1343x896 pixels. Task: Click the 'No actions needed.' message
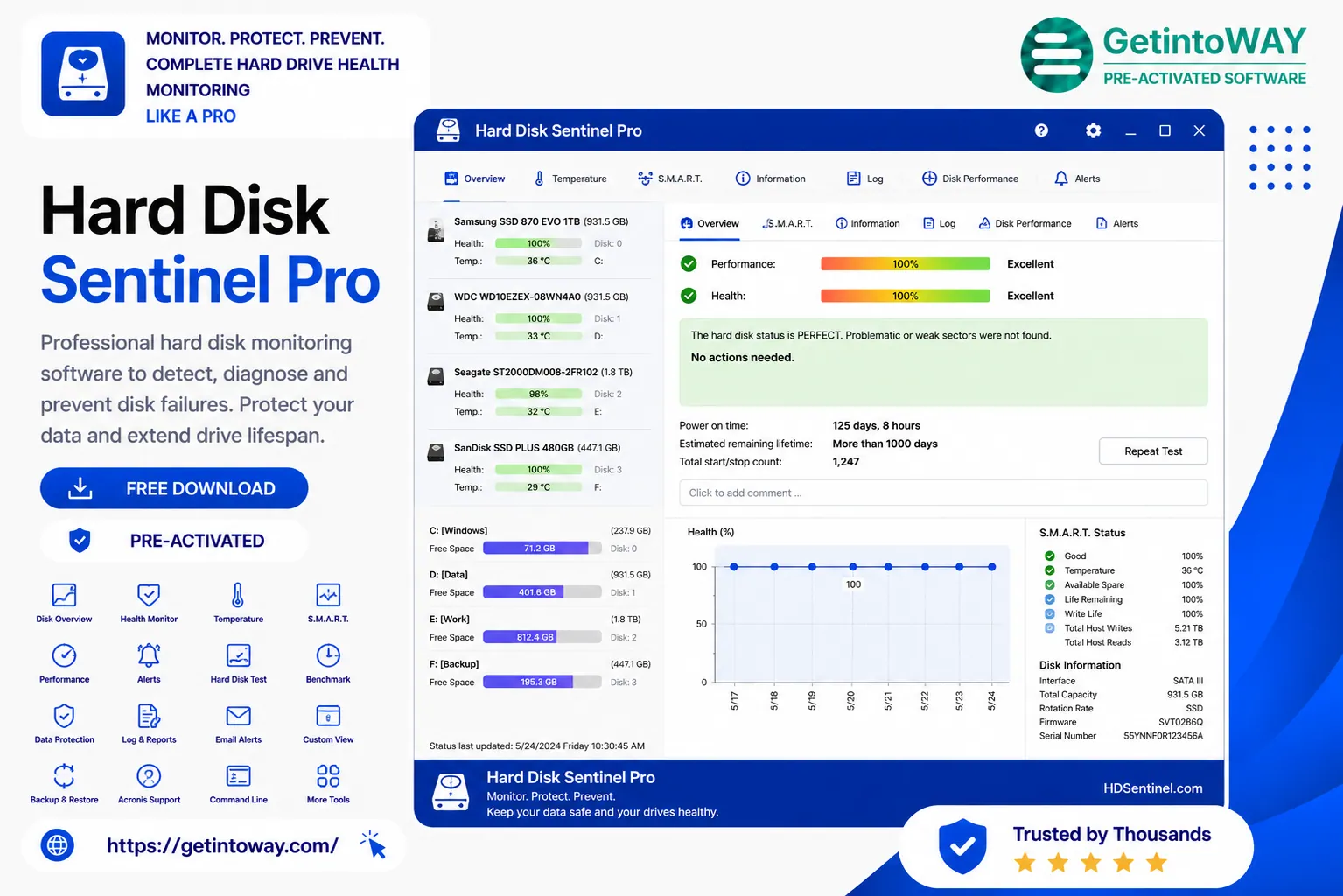click(x=743, y=358)
